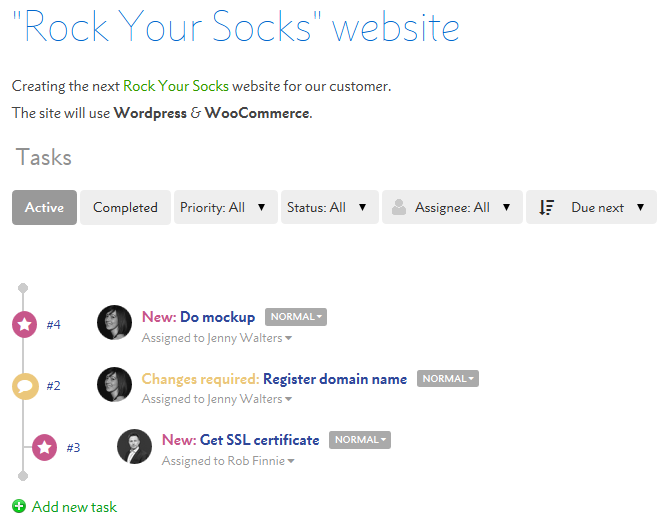Change the assignee of the Register domain name task
The height and width of the screenshot is (529, 671).
[x=217, y=399]
